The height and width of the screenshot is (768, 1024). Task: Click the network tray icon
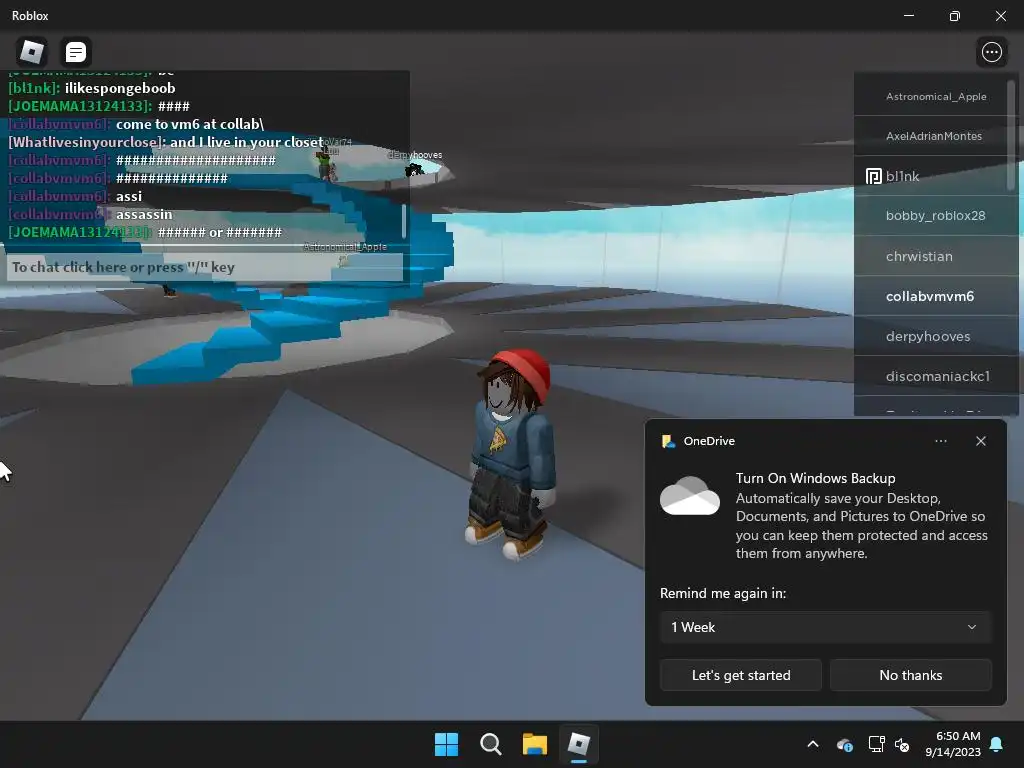click(x=876, y=744)
